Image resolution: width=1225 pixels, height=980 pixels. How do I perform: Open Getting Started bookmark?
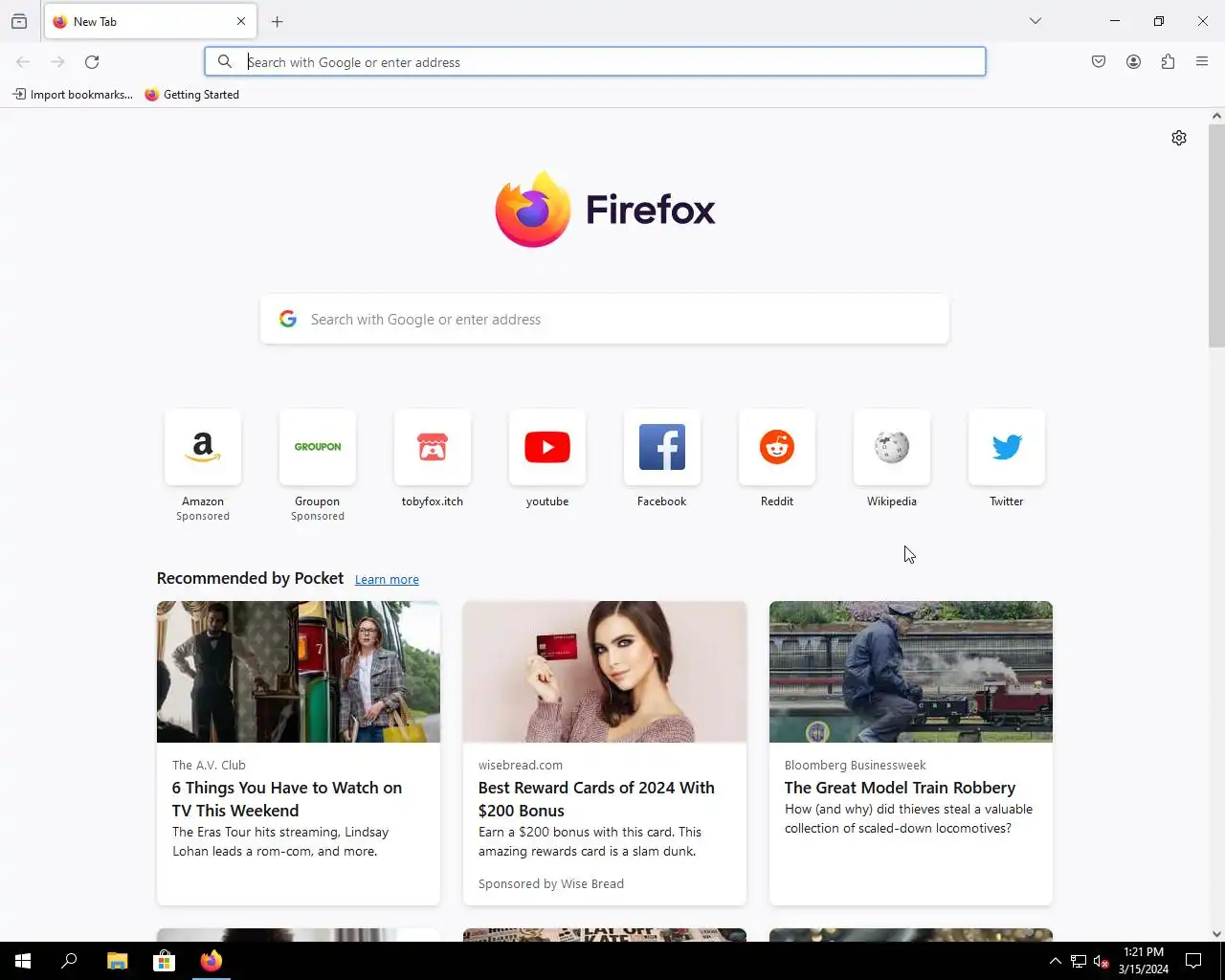coord(192,95)
